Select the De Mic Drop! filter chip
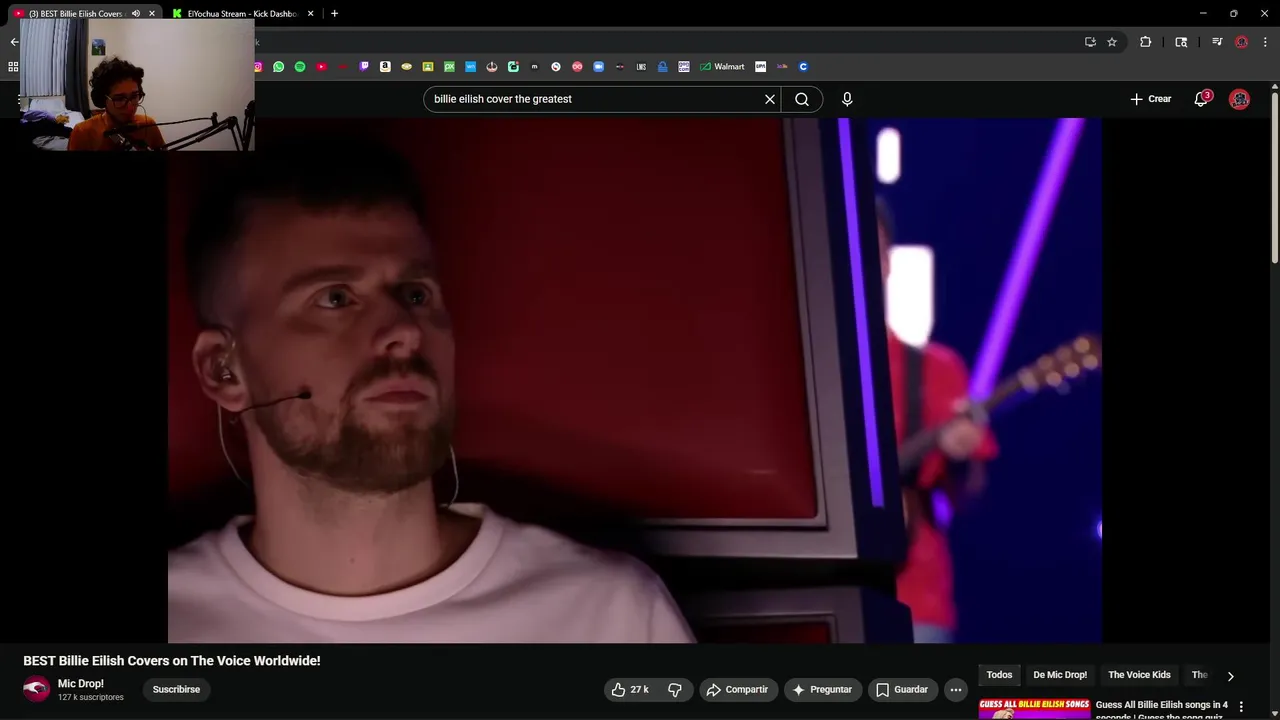 tap(1060, 675)
